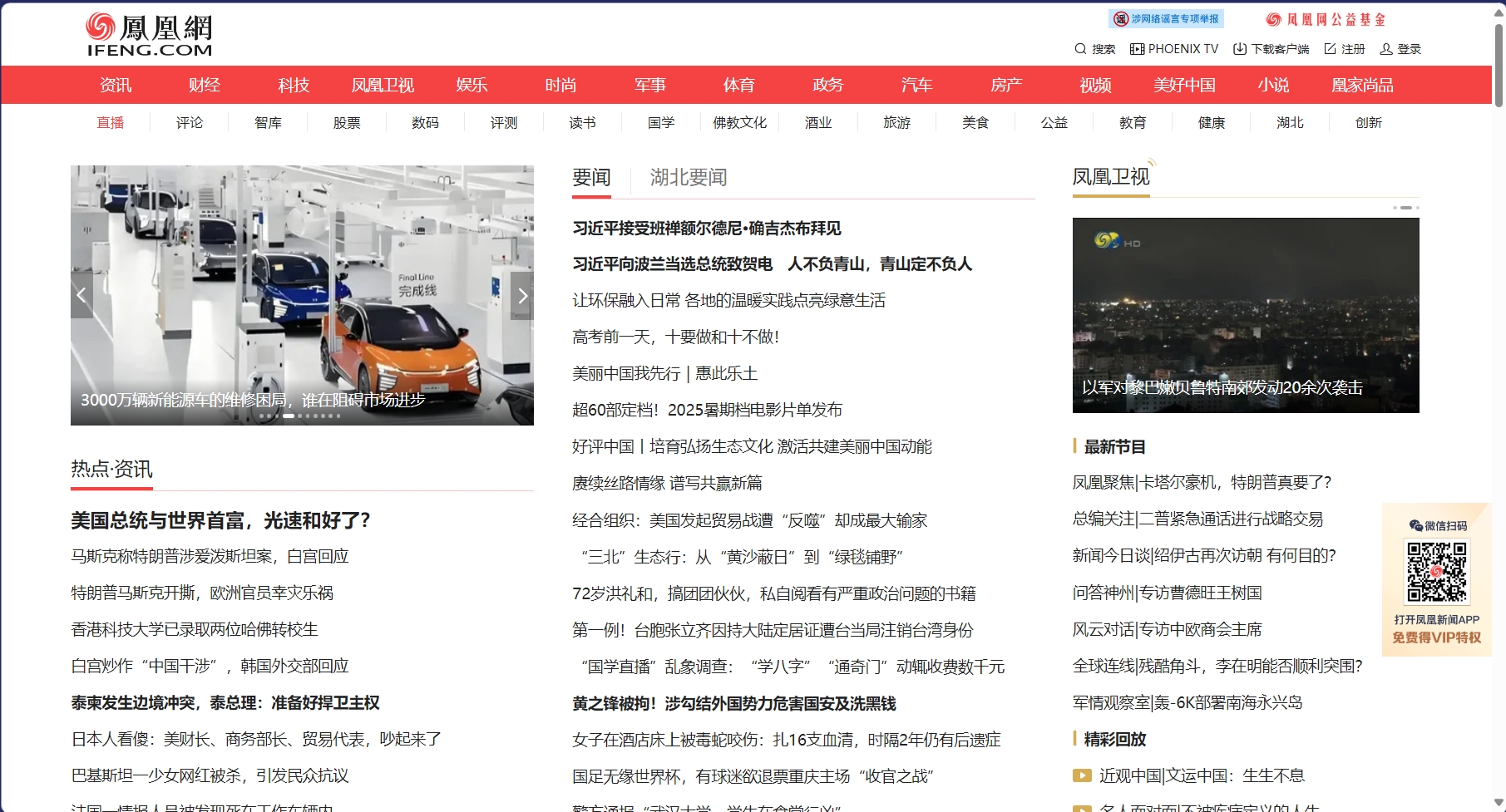Select 直播 in the sub-navigation
This screenshot has height=812, width=1506.
111,123
